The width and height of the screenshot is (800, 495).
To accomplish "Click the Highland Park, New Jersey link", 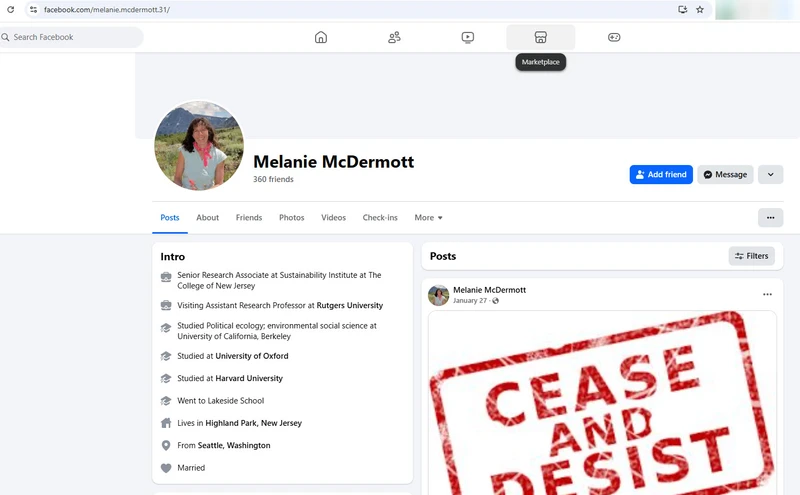I will 254,423.
